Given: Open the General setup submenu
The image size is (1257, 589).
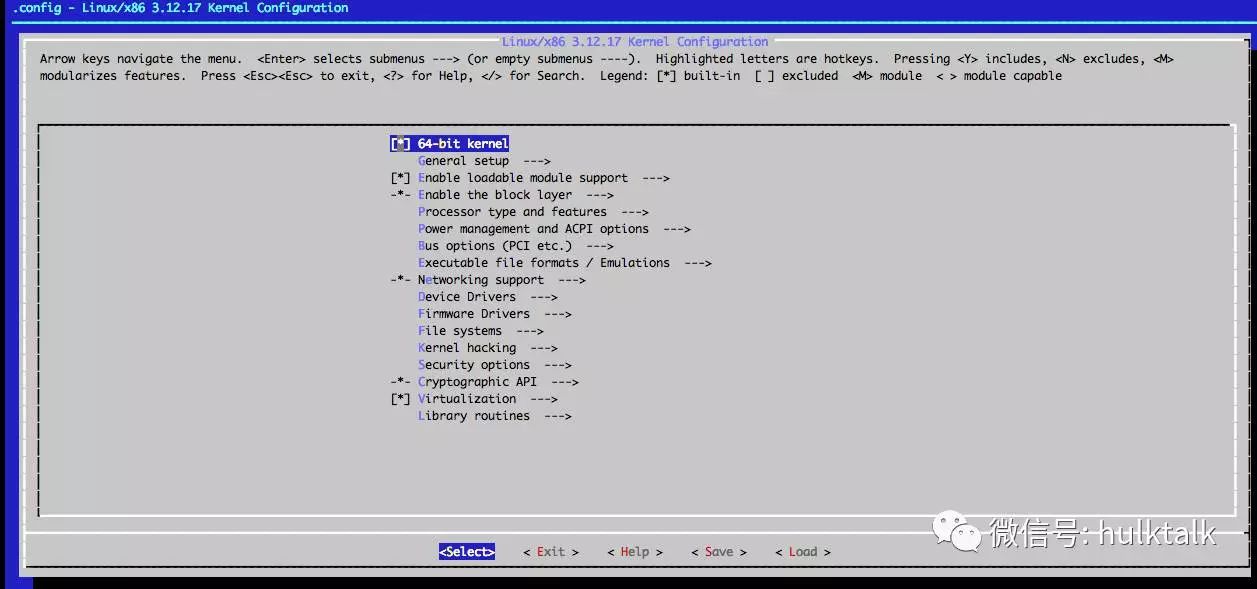Looking at the screenshot, I should point(484,161).
